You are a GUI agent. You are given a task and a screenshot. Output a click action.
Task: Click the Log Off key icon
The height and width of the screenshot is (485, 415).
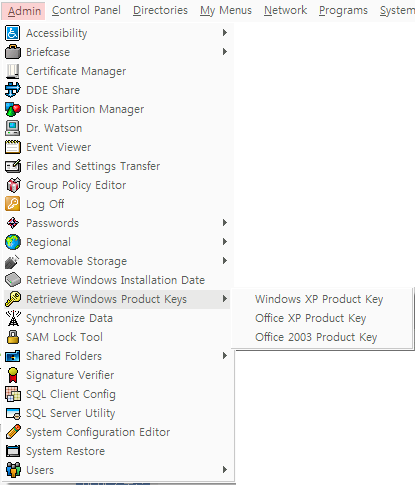[13, 204]
